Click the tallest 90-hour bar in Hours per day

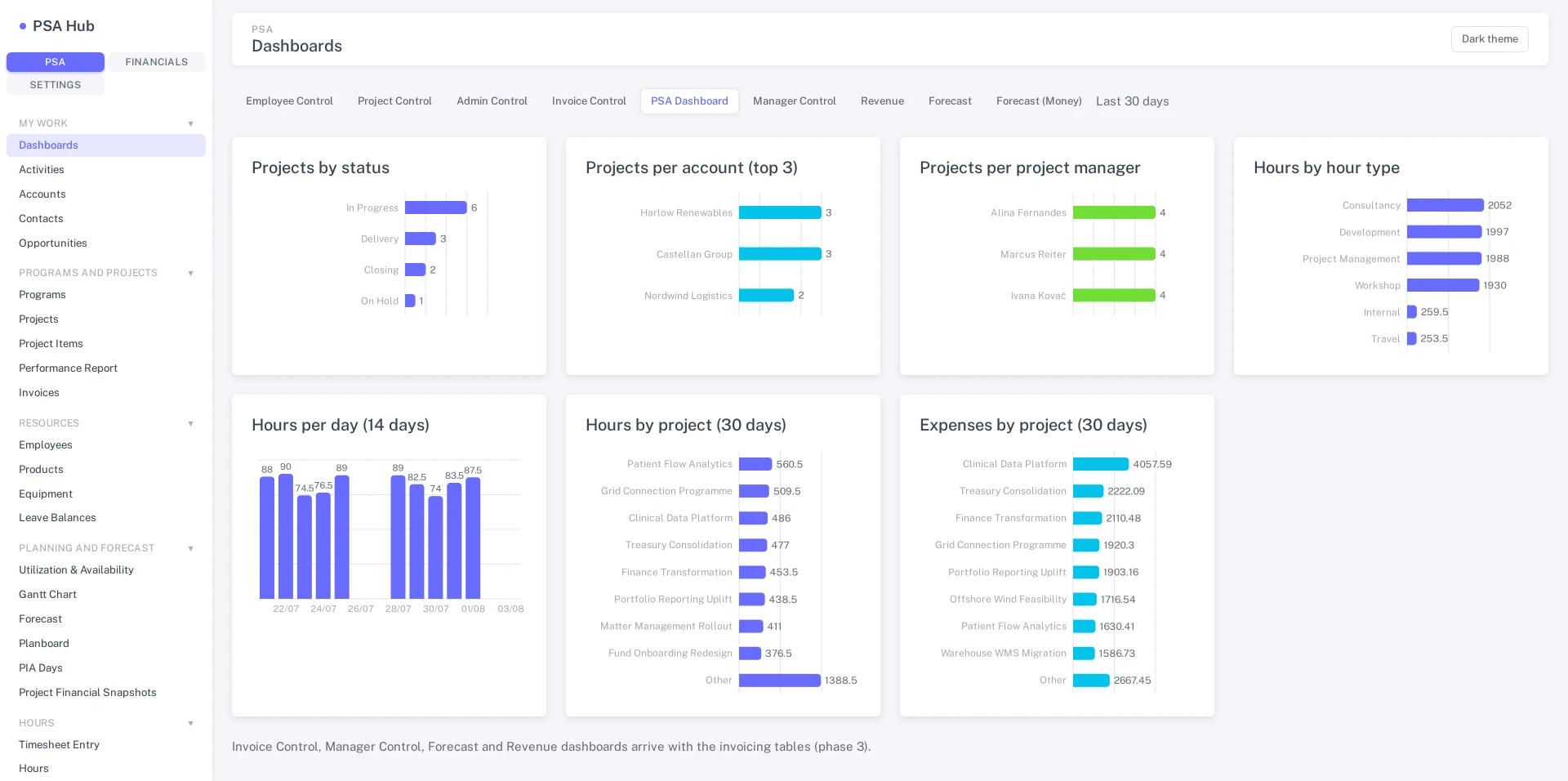[x=286, y=536]
